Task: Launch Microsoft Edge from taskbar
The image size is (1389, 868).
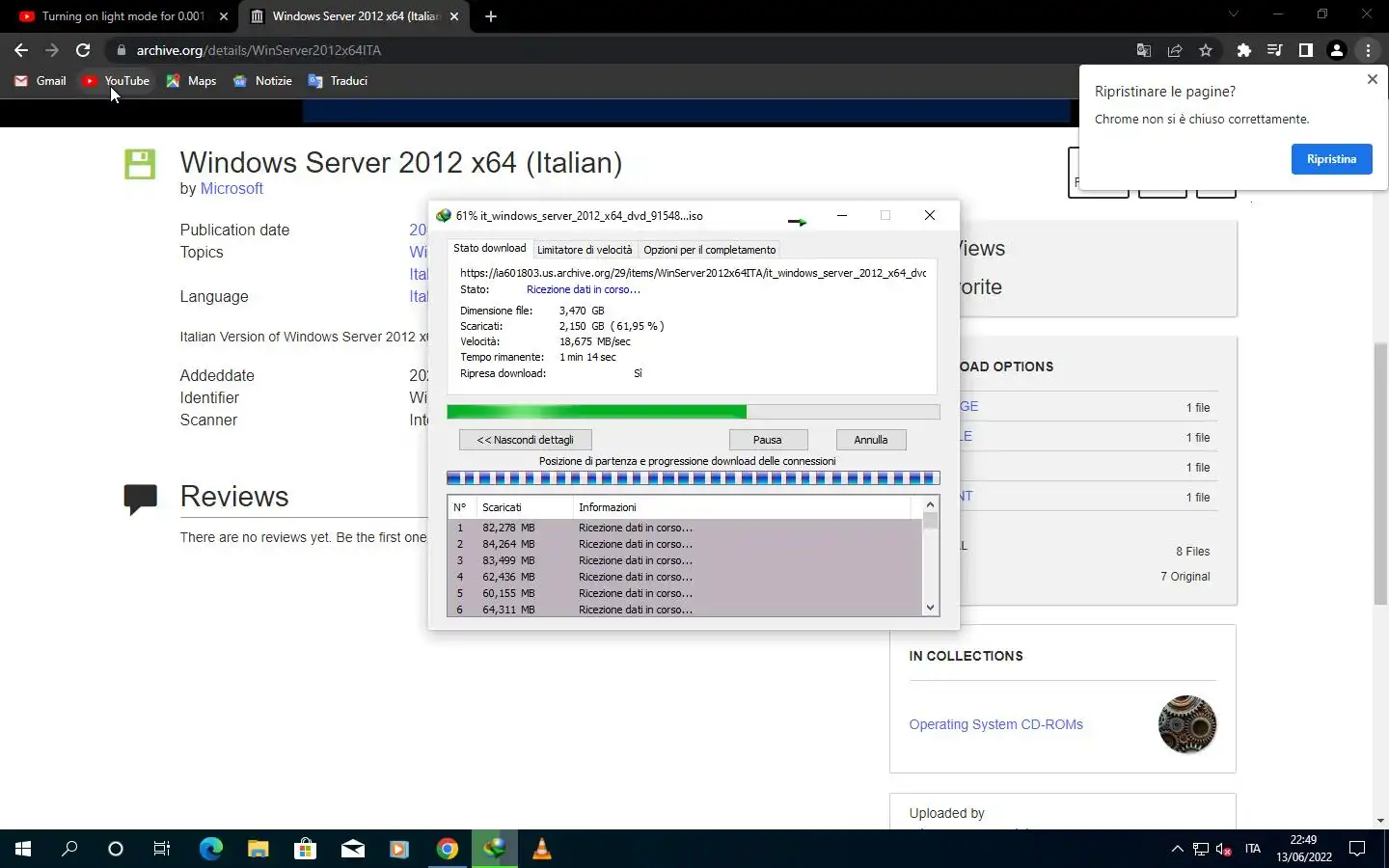Action: (210, 849)
